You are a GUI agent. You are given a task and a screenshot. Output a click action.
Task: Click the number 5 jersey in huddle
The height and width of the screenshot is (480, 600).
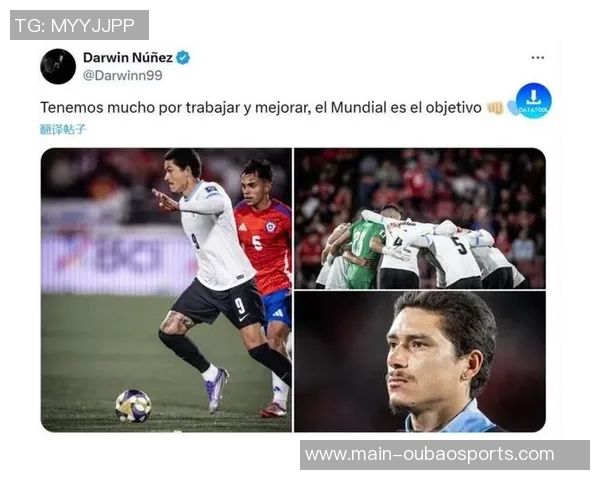tap(458, 245)
